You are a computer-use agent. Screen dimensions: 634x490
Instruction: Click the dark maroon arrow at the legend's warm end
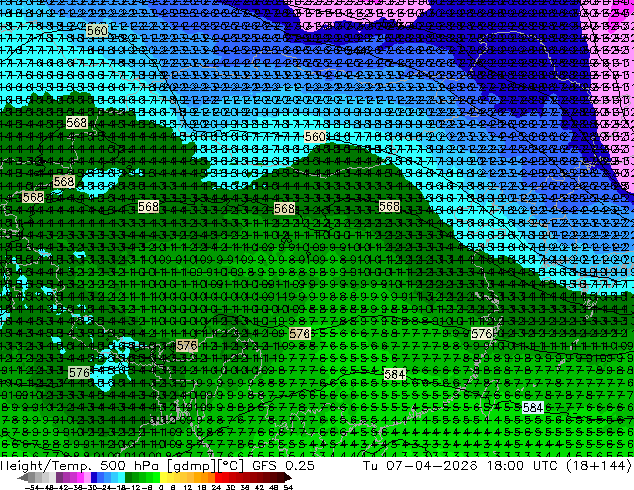[x=288, y=477]
